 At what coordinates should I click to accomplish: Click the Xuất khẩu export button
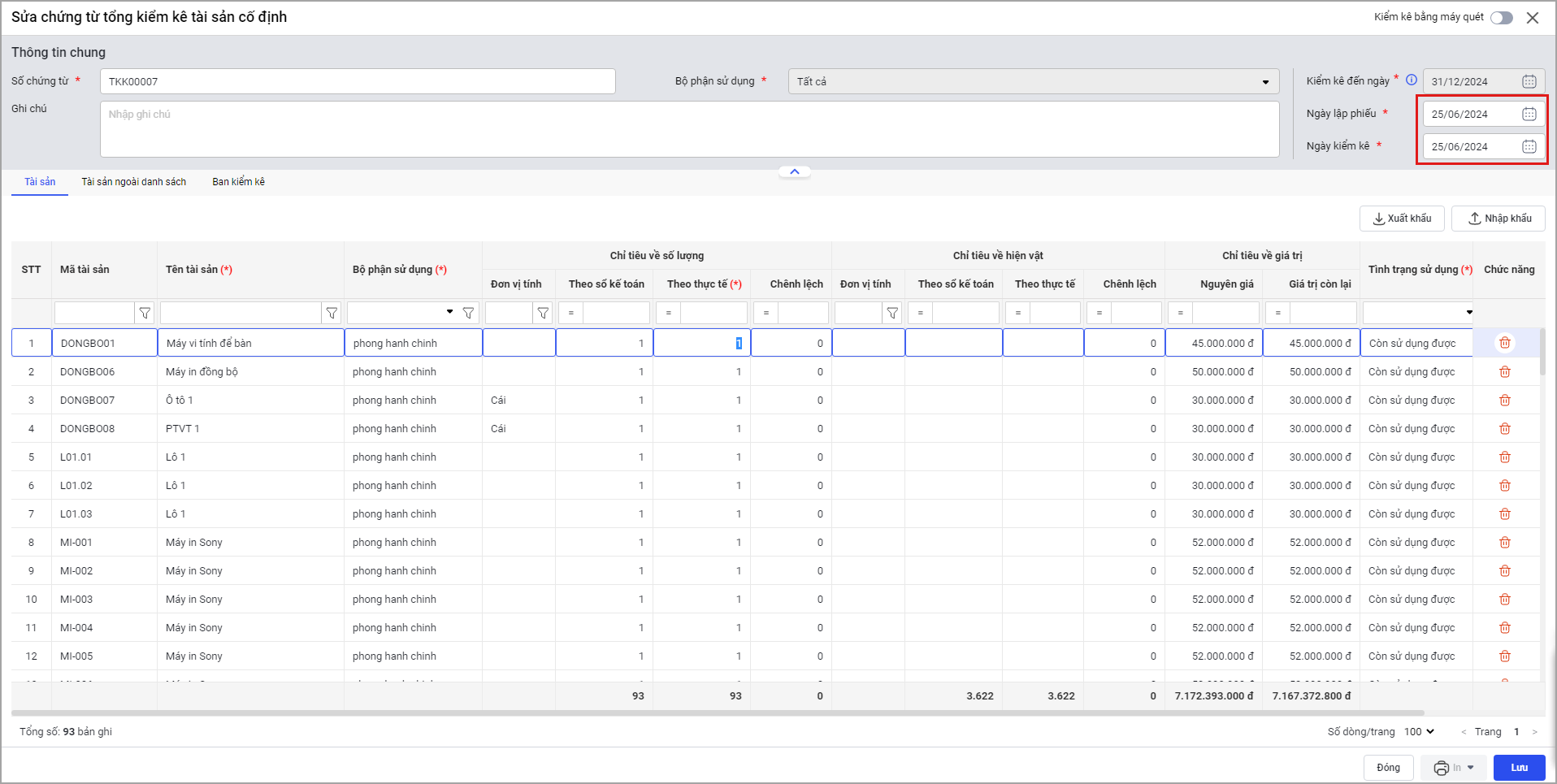(x=1401, y=219)
